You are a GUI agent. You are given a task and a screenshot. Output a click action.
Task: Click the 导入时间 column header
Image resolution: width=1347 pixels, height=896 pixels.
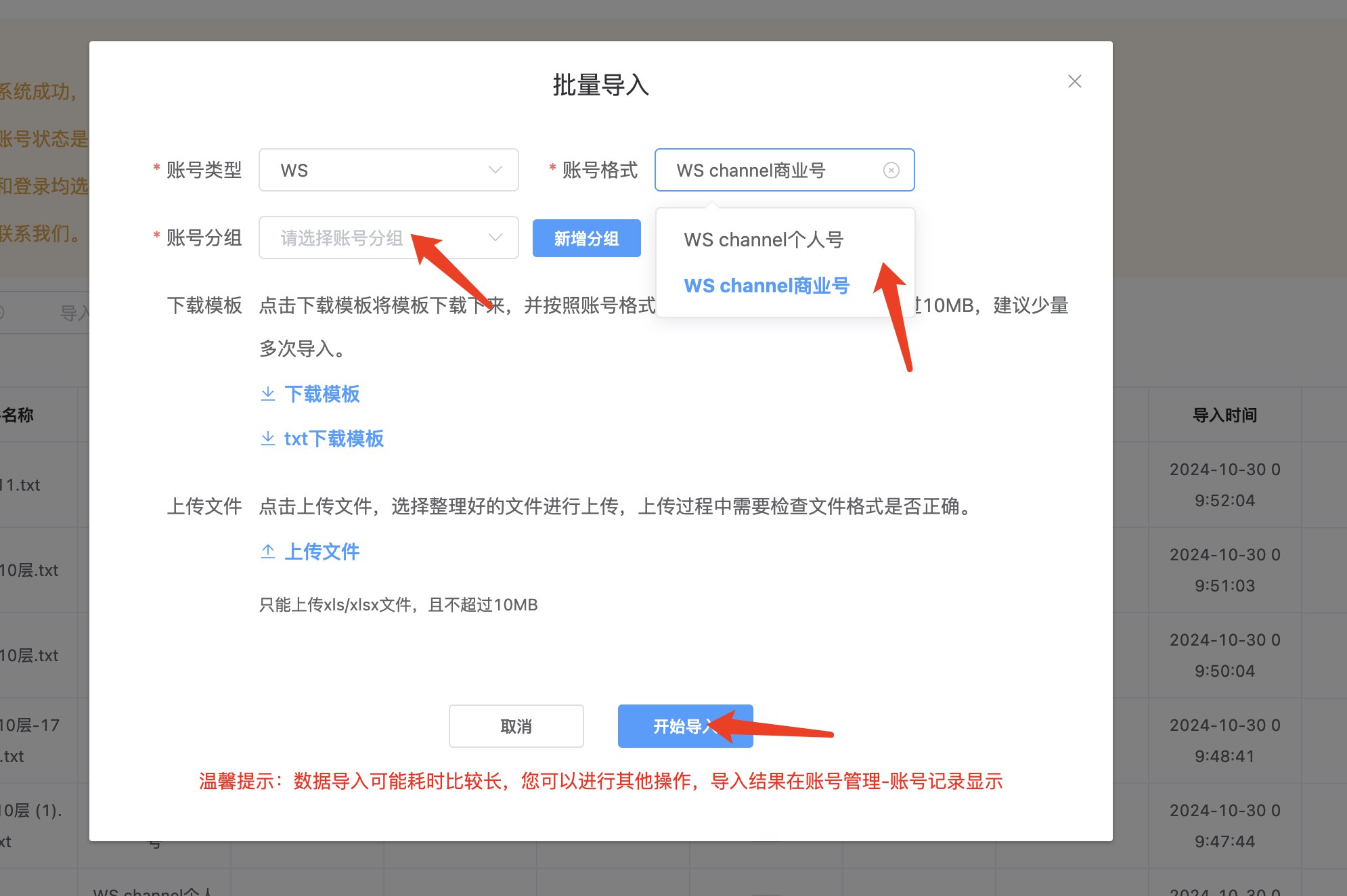click(1224, 415)
